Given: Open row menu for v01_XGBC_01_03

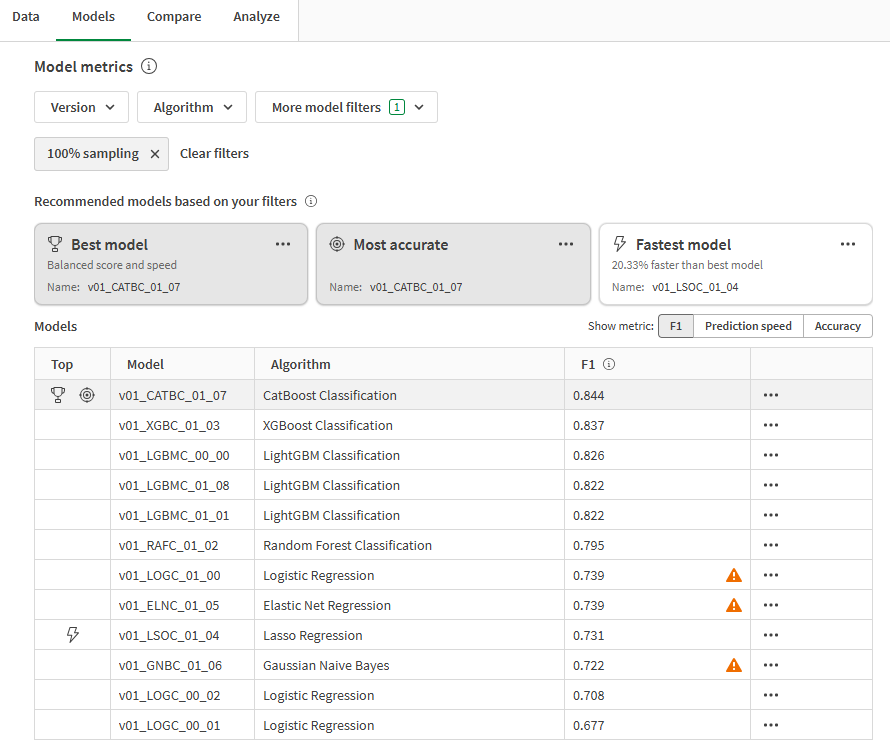Looking at the screenshot, I should 770,425.
